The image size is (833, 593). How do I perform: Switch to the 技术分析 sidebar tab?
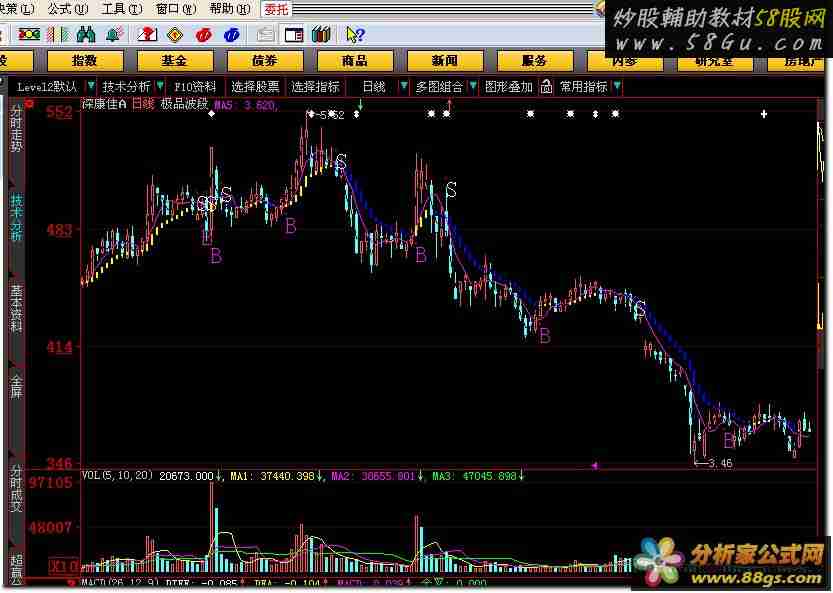[16, 217]
